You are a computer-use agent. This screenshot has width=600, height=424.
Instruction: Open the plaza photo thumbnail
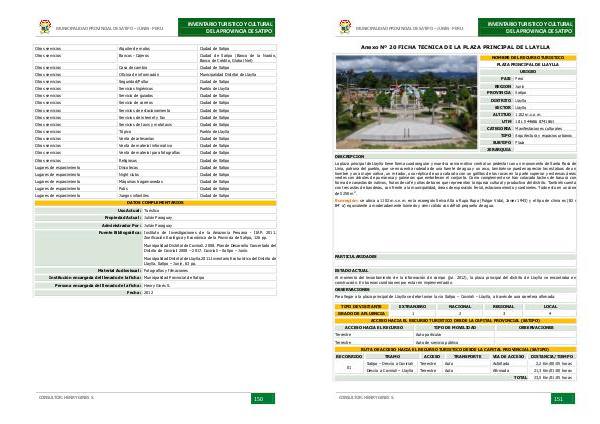tap(406, 102)
